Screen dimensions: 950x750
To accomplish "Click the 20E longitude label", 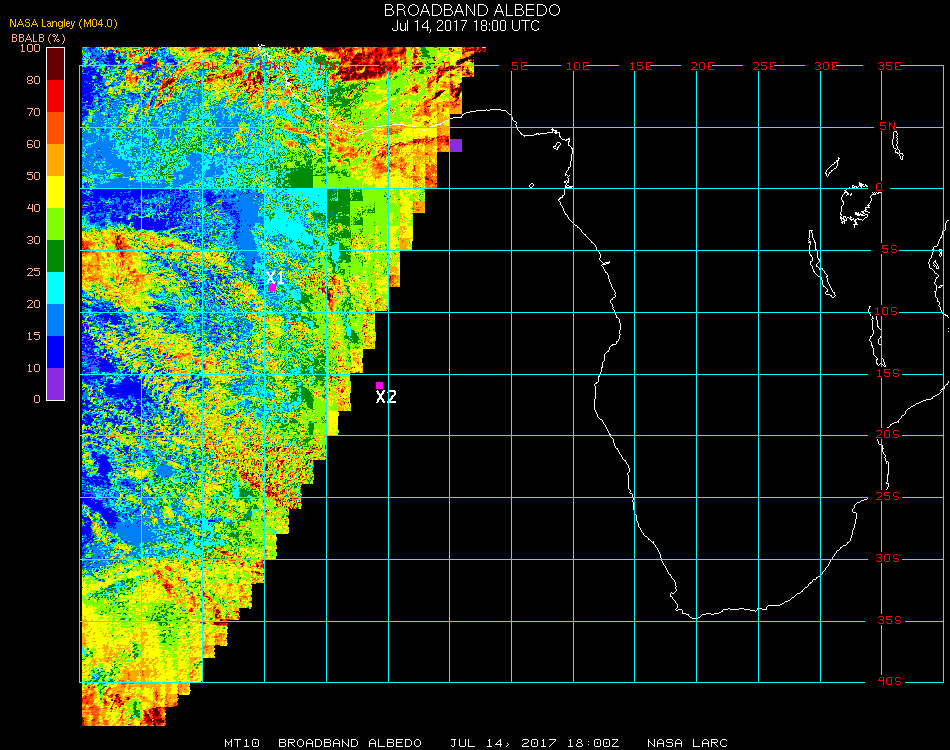I will (x=703, y=66).
